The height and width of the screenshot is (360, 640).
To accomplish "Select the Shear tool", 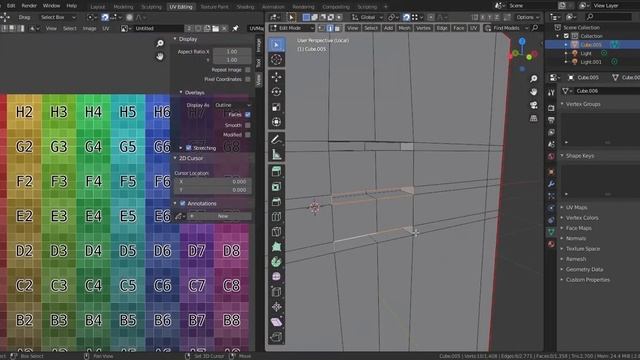I will pos(276,322).
